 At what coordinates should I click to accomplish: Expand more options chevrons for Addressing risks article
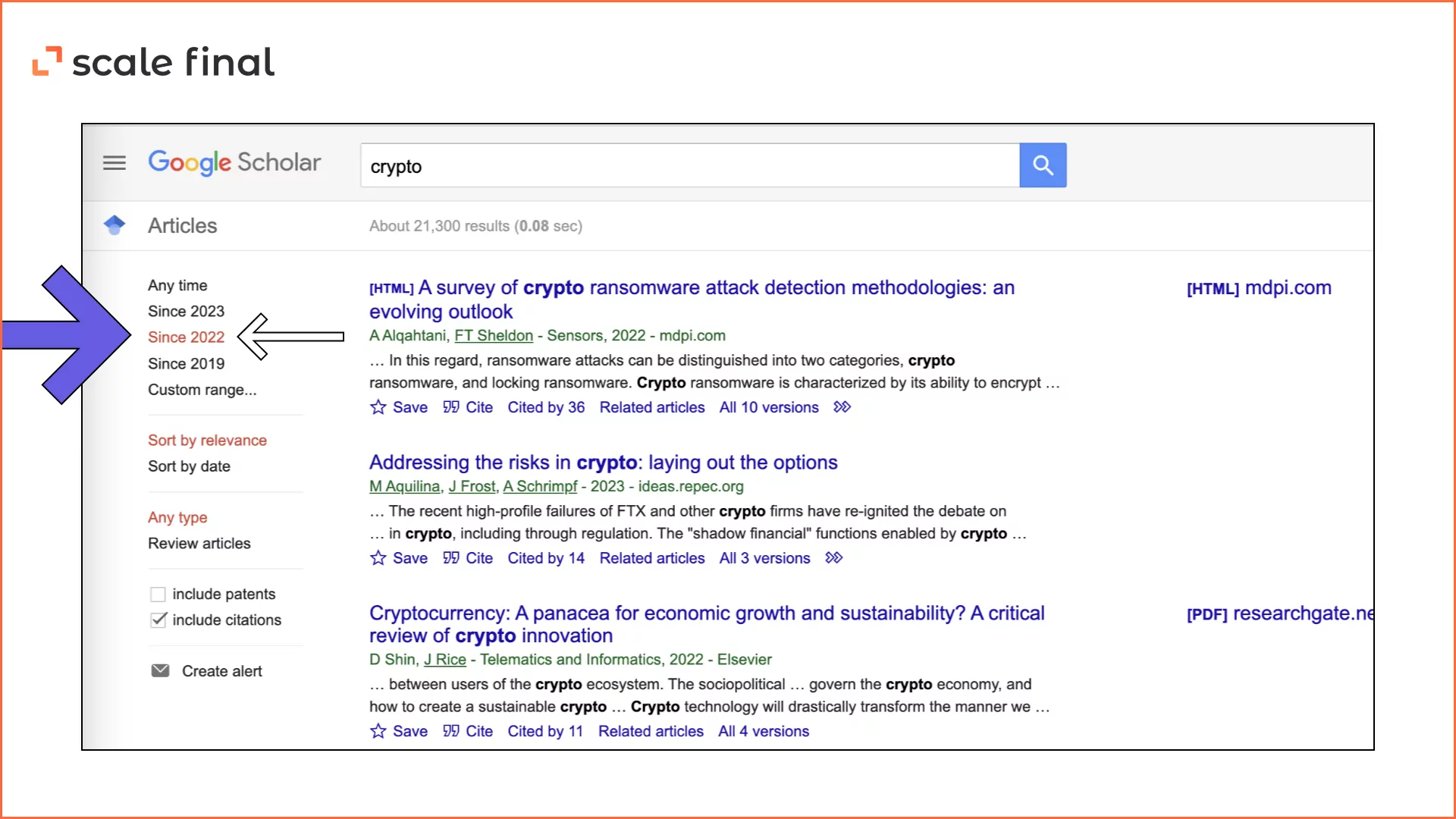pyautogui.click(x=834, y=558)
